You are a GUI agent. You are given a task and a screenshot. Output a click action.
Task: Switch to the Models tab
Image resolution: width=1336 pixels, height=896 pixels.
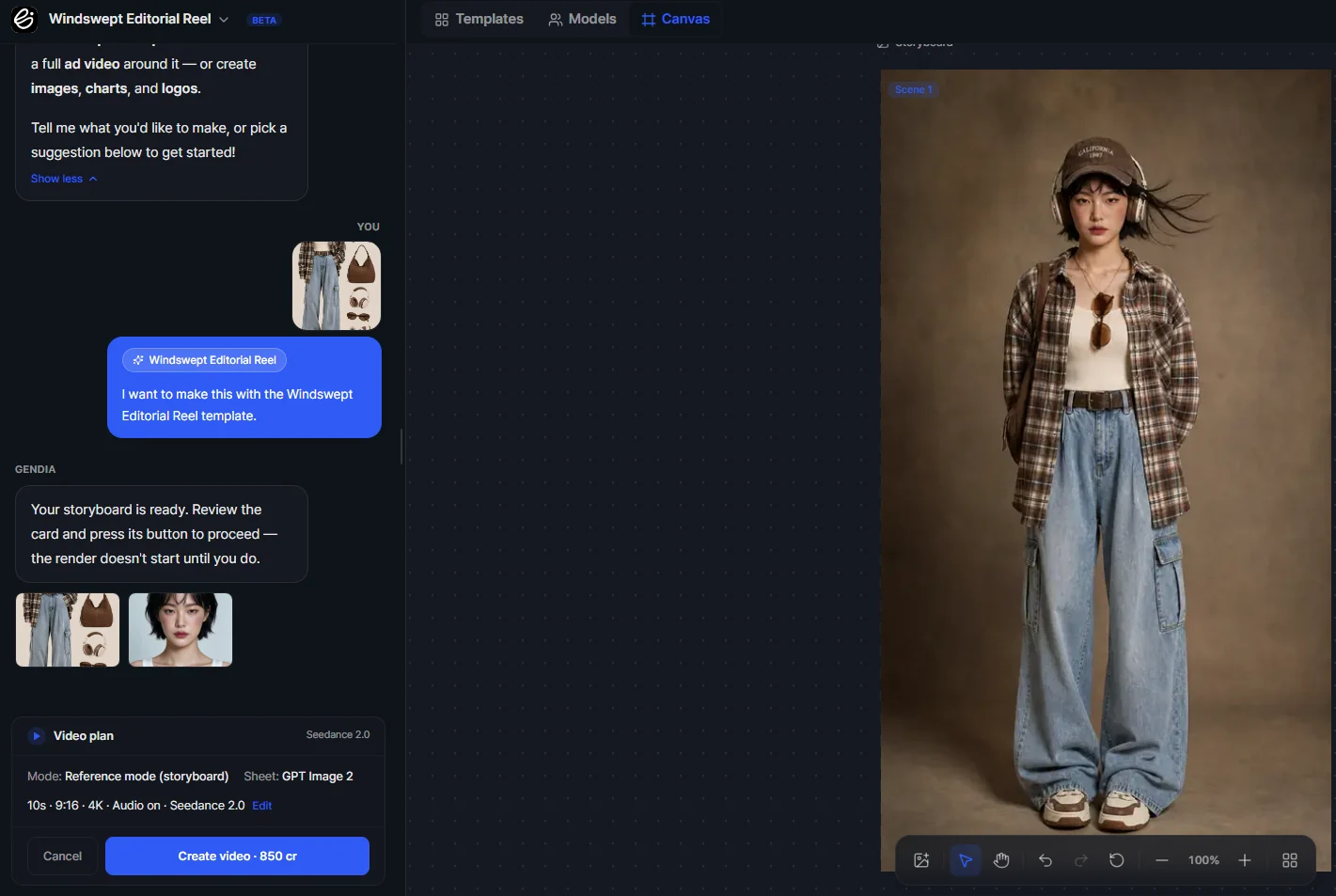click(x=583, y=19)
